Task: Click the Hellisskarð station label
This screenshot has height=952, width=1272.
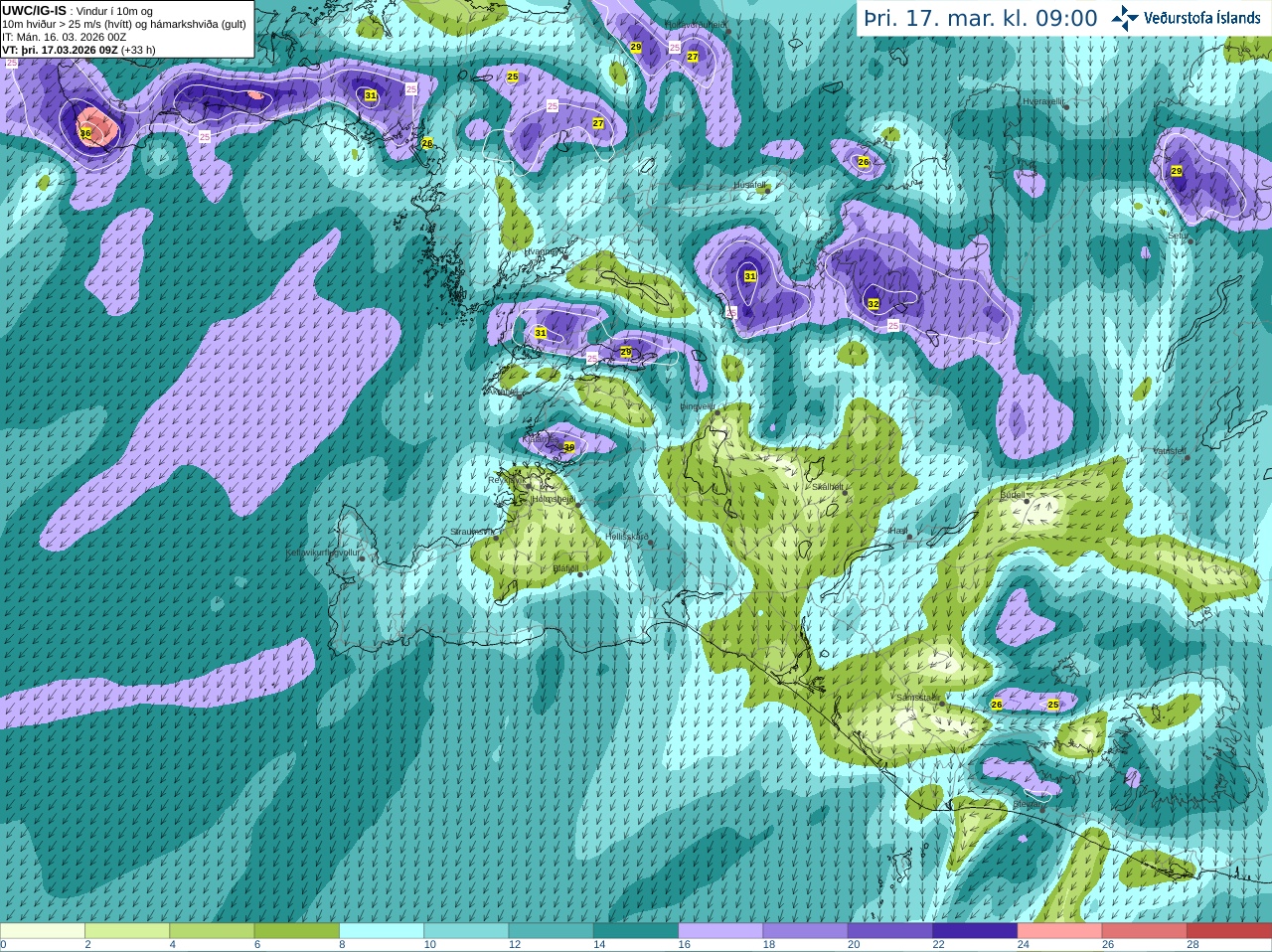Action: [627, 537]
